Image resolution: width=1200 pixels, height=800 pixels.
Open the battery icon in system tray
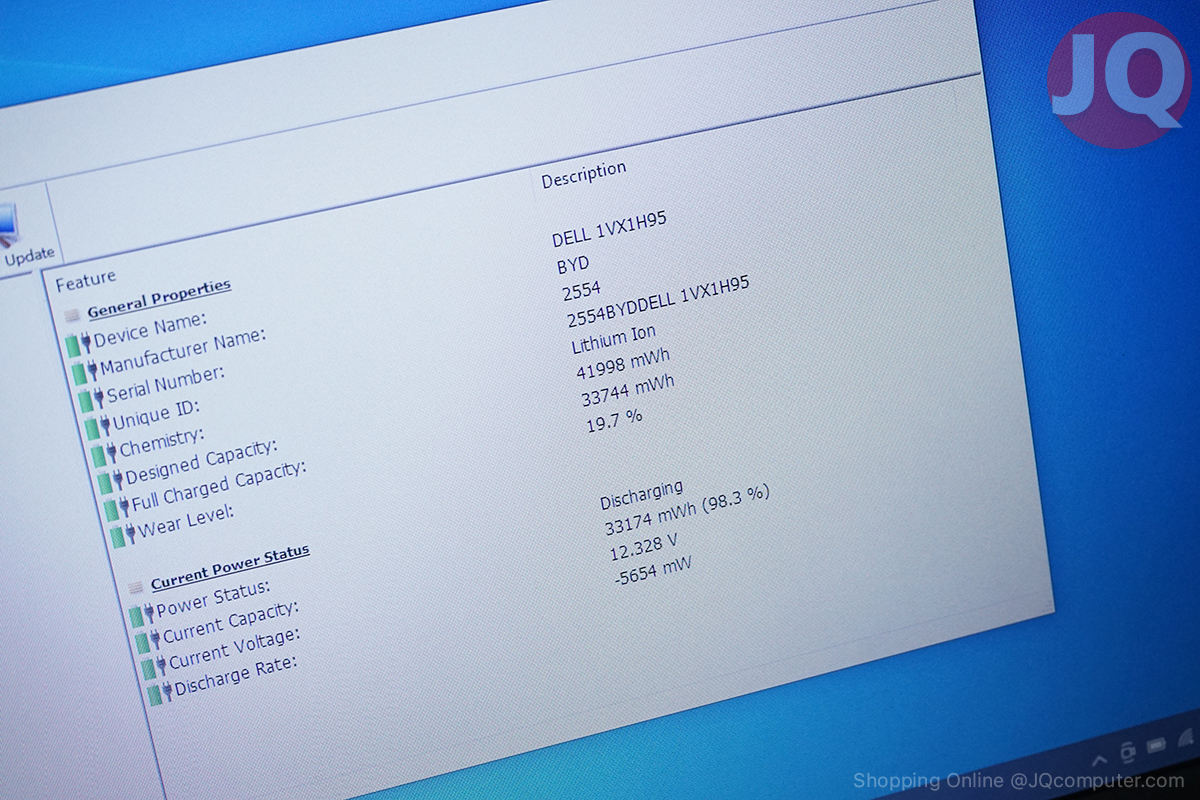(x=1157, y=746)
